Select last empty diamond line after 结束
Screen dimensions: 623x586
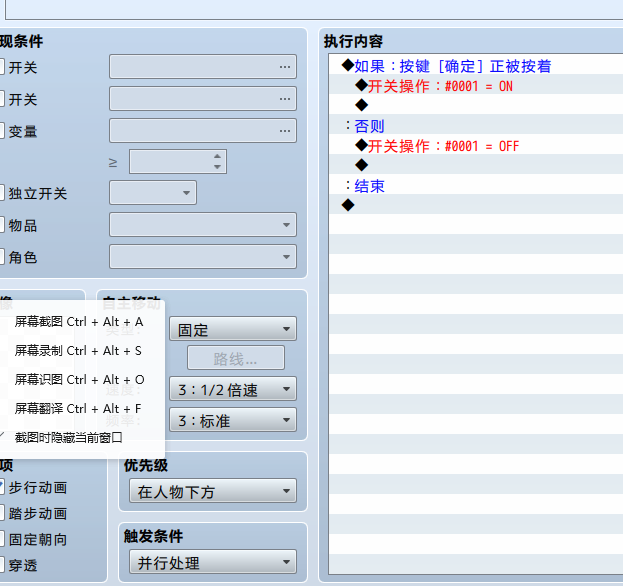click(x=476, y=205)
